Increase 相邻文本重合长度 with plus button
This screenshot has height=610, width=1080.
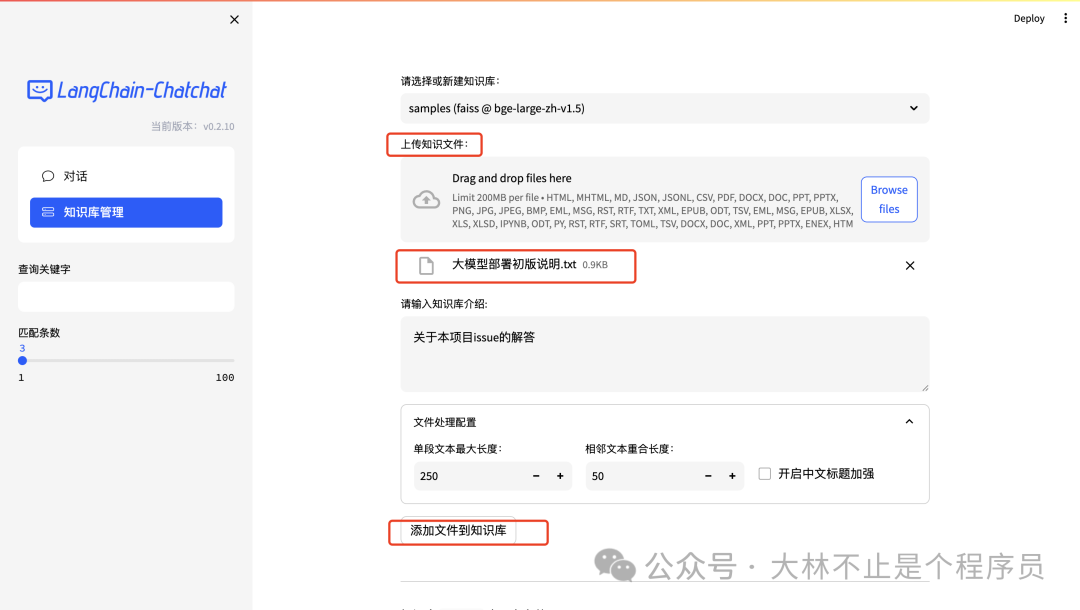click(732, 476)
